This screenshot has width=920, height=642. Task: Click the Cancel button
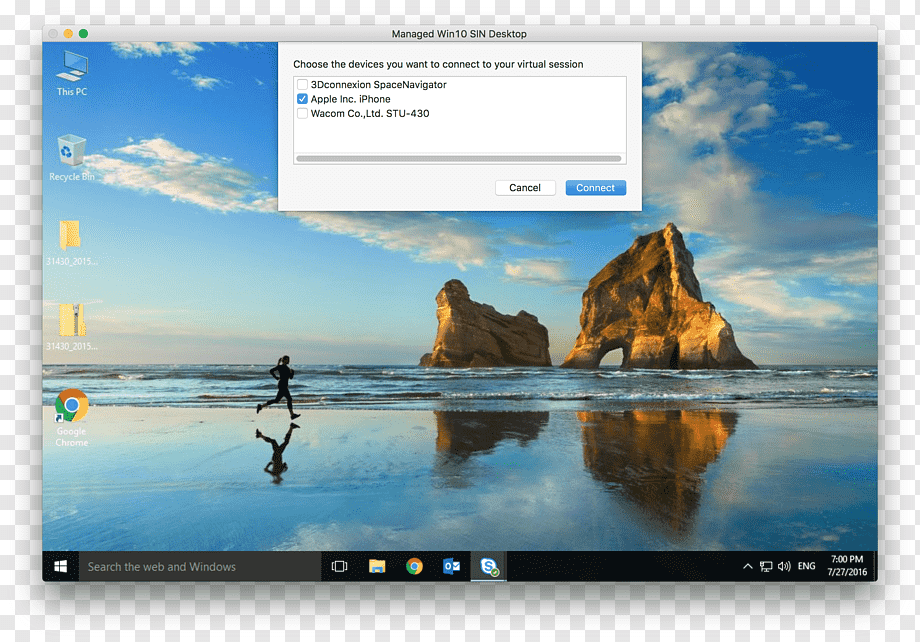point(525,188)
